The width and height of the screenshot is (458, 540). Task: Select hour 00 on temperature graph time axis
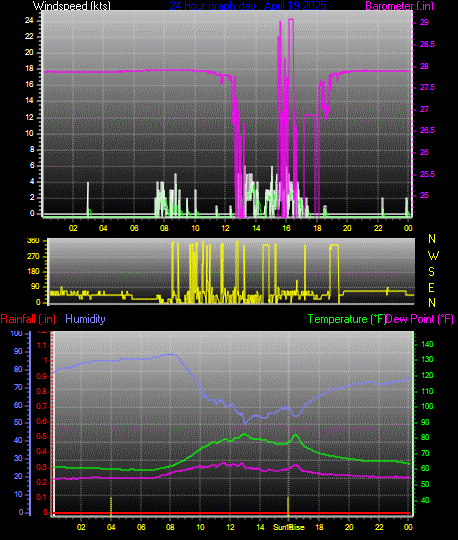[408, 527]
